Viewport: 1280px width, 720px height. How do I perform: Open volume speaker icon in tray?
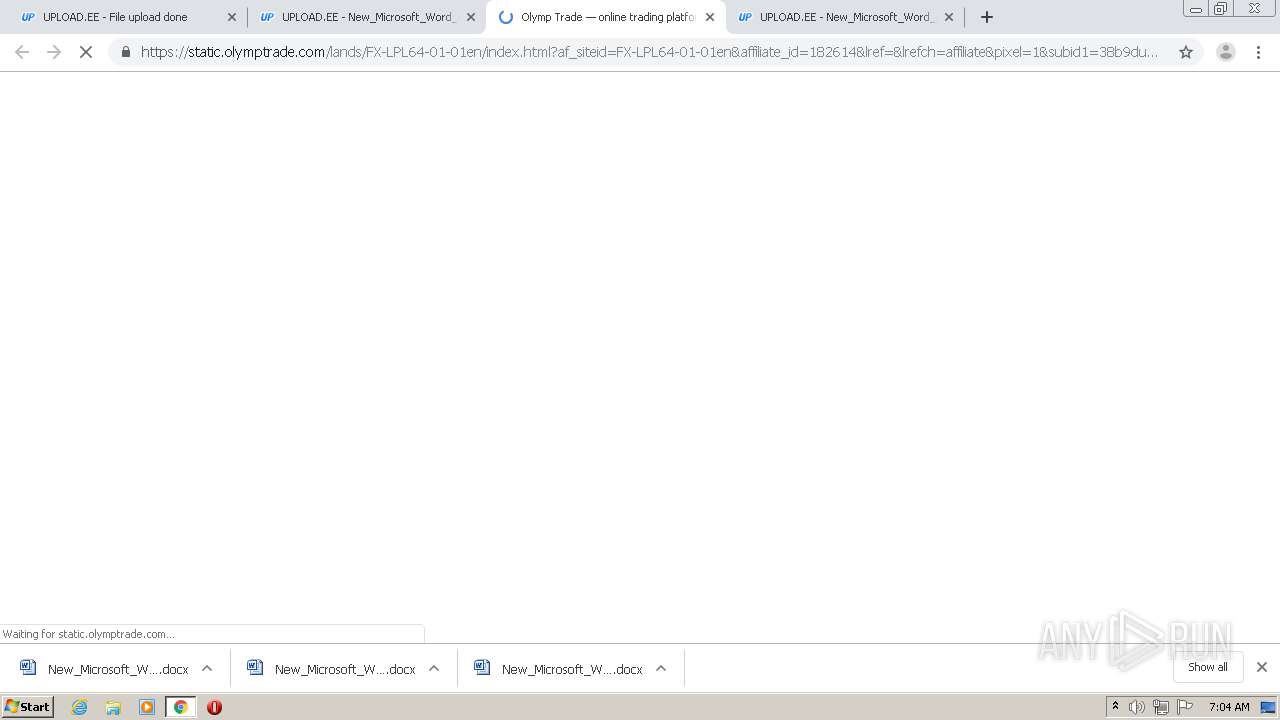click(x=1137, y=707)
